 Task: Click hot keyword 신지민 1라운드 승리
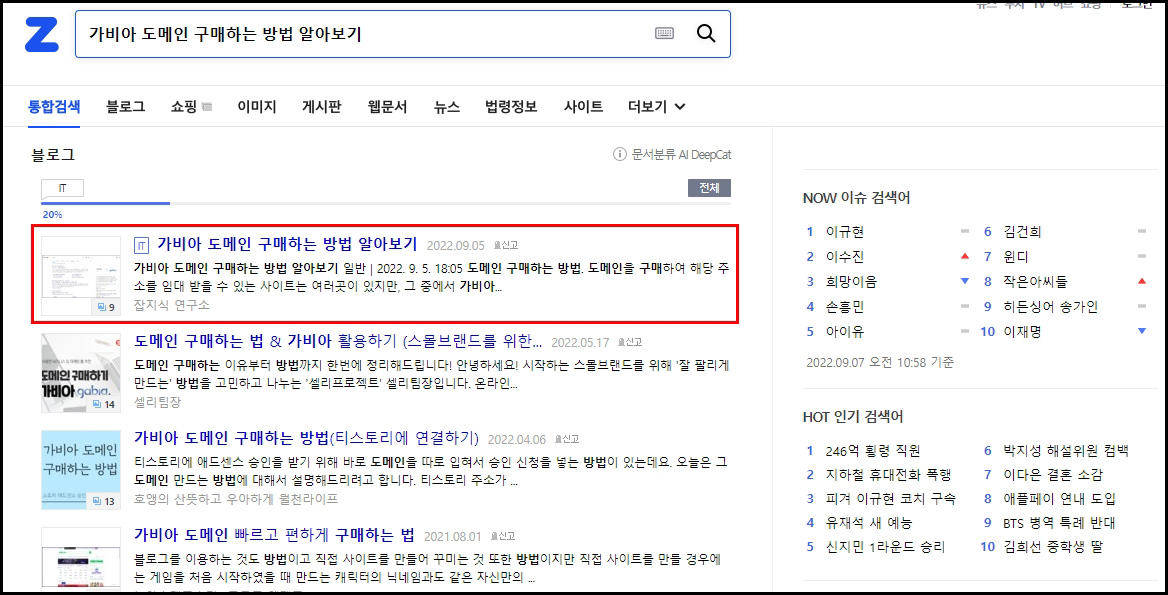pos(886,547)
